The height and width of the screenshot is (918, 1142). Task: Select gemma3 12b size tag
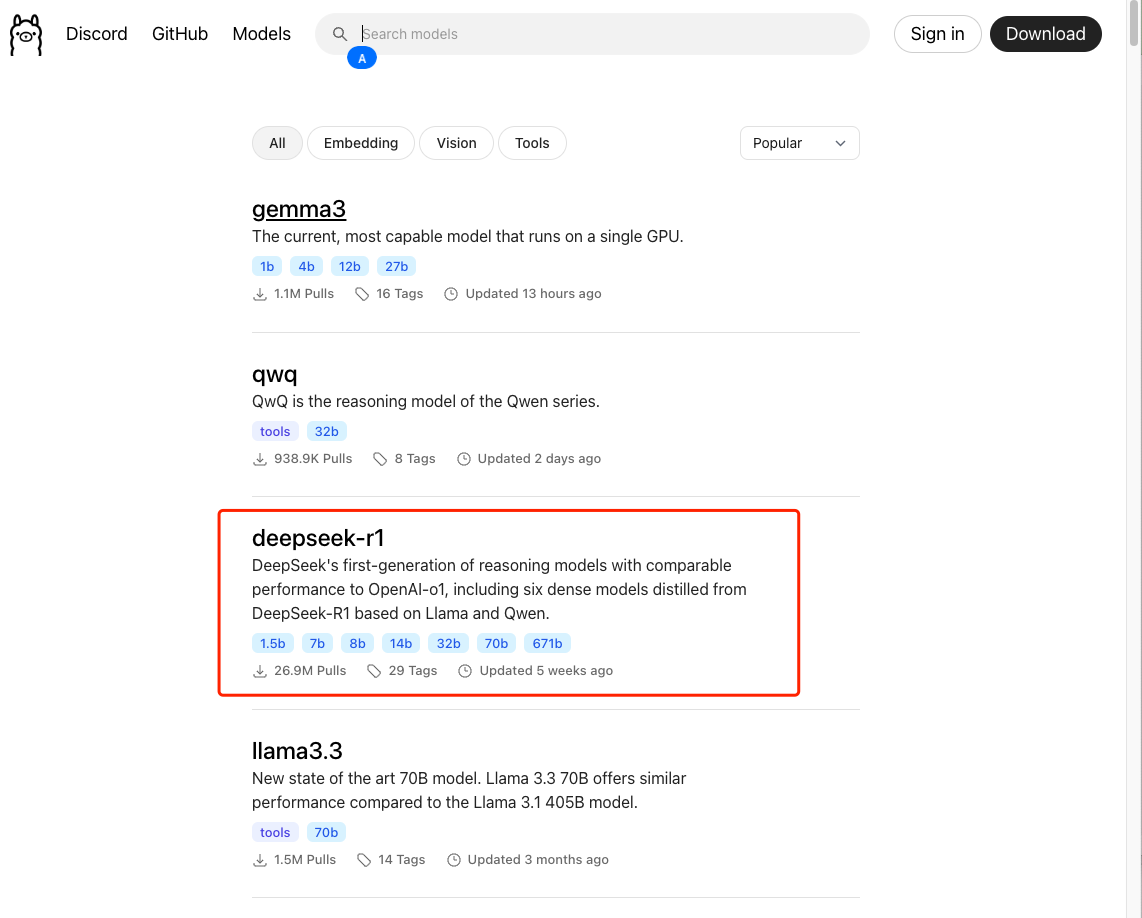350,267
